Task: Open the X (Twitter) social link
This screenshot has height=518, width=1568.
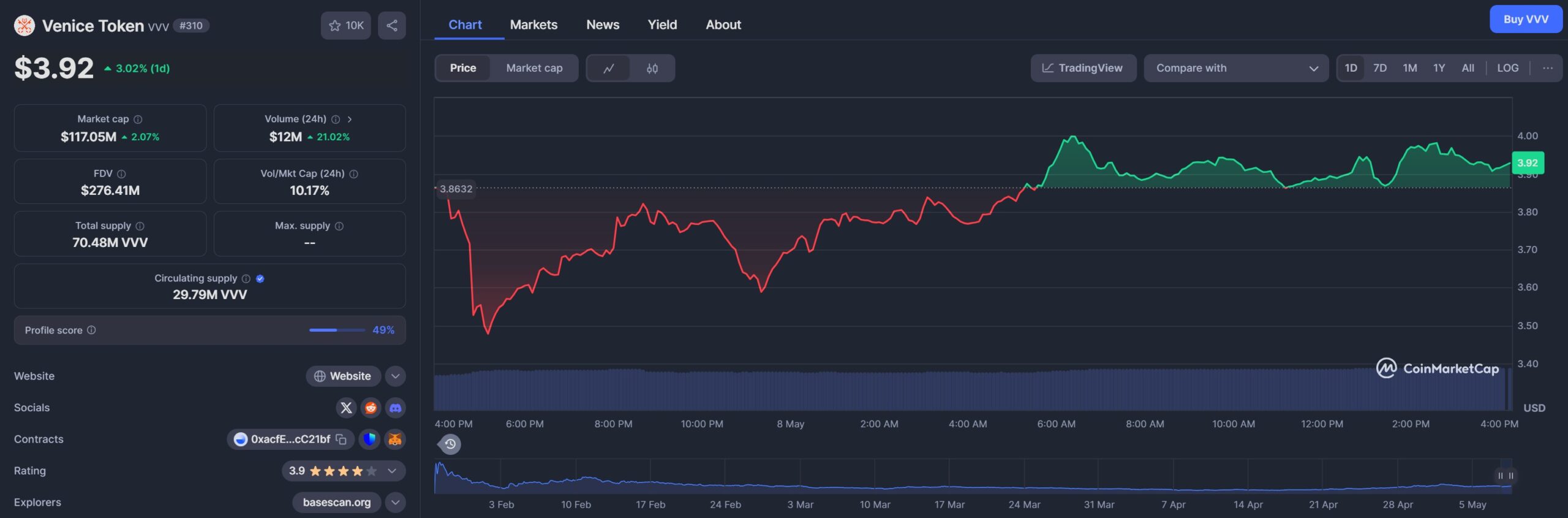Action: click(346, 408)
